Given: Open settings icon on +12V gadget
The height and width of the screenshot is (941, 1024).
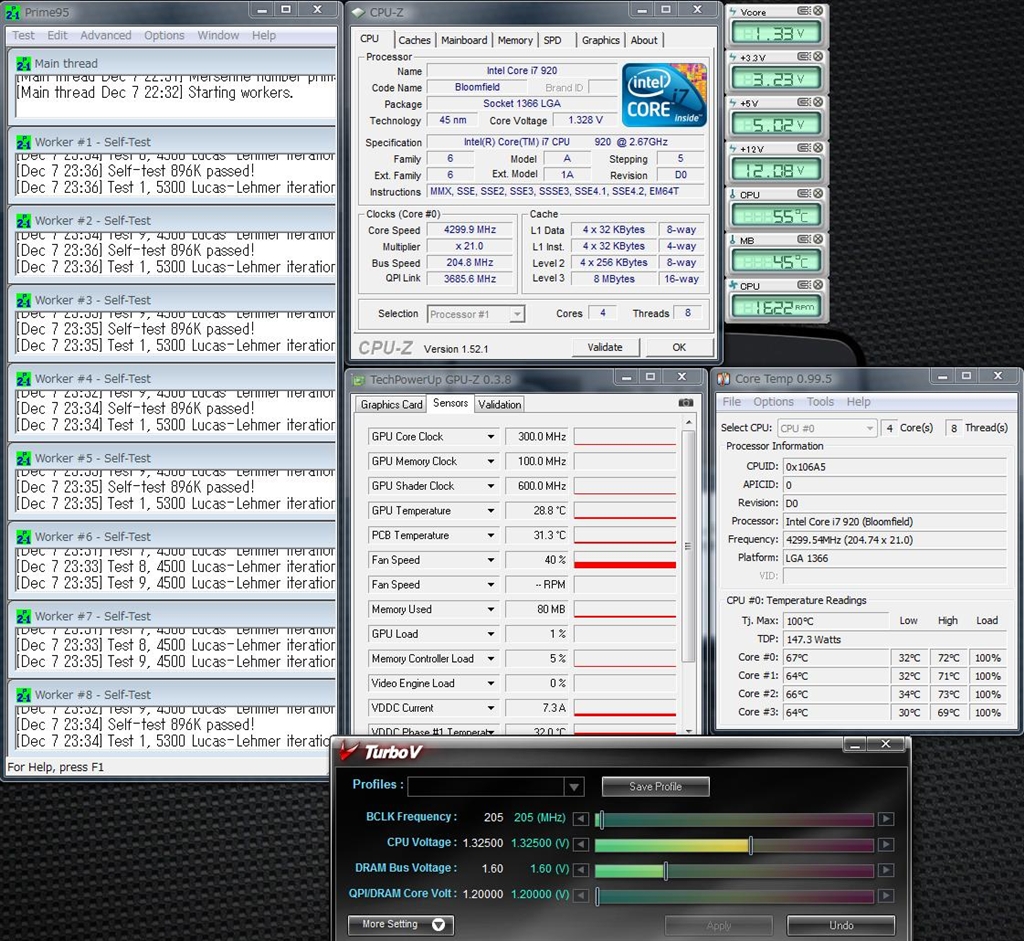Looking at the screenshot, I should click(804, 149).
